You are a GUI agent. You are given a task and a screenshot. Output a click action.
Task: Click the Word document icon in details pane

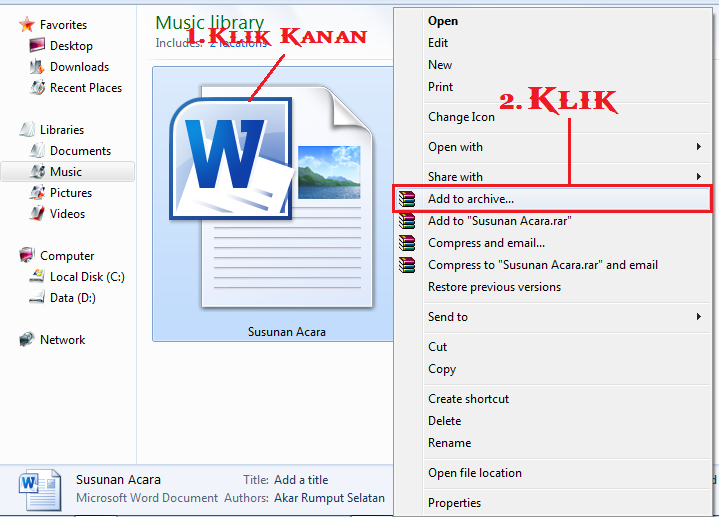40,489
